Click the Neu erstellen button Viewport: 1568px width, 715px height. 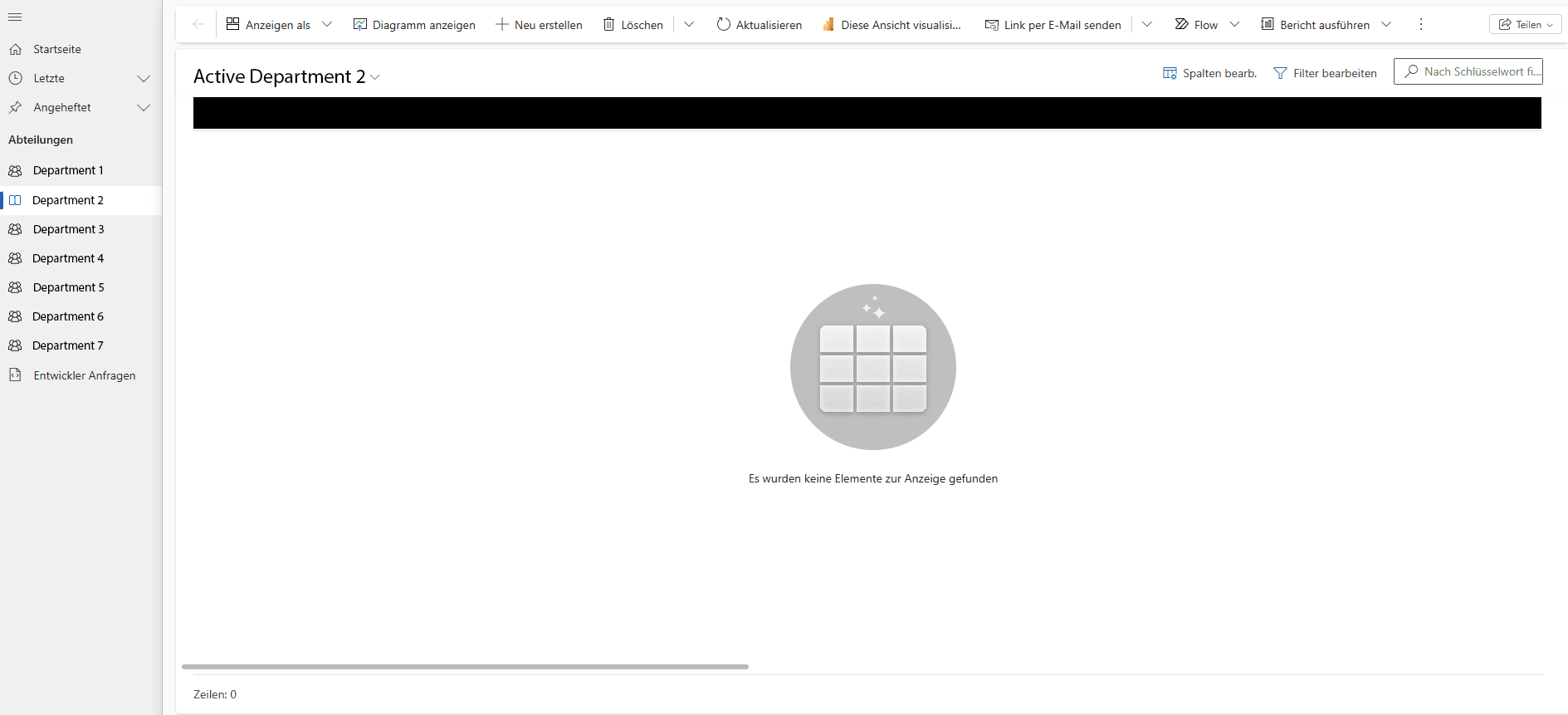(x=539, y=25)
